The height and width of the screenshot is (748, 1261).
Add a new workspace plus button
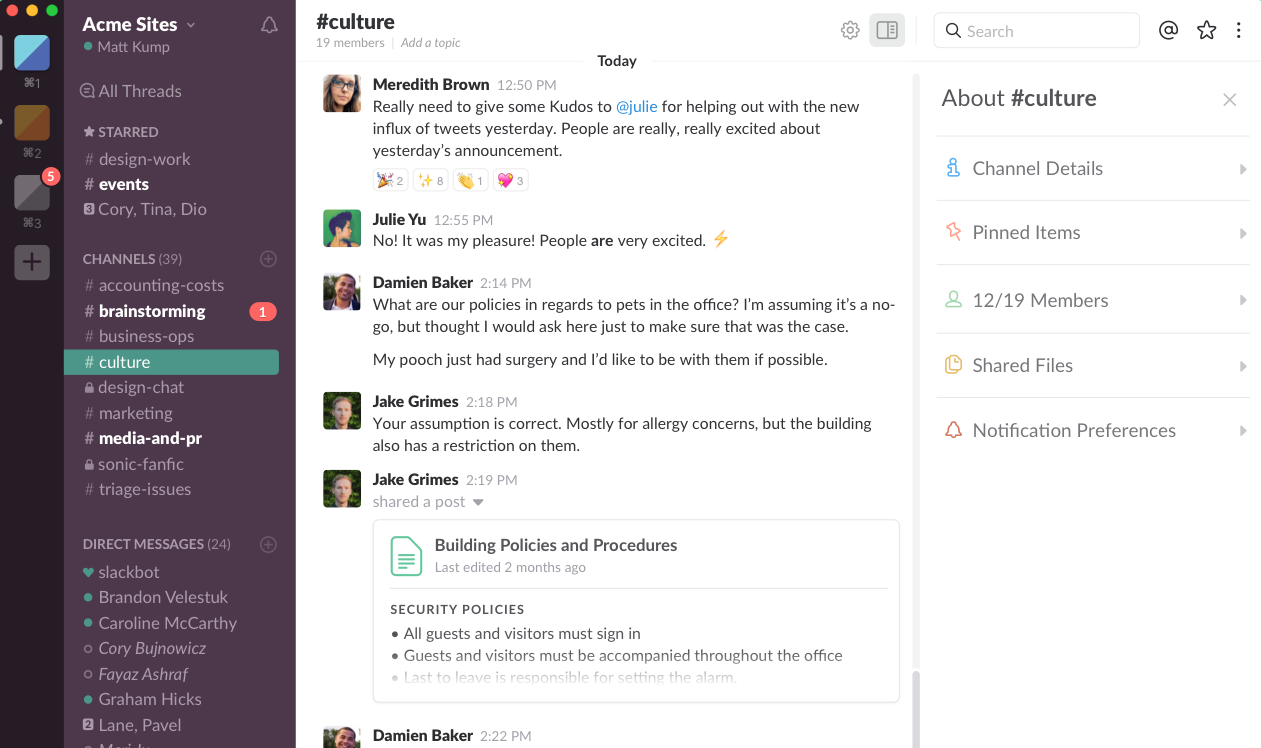[32, 262]
